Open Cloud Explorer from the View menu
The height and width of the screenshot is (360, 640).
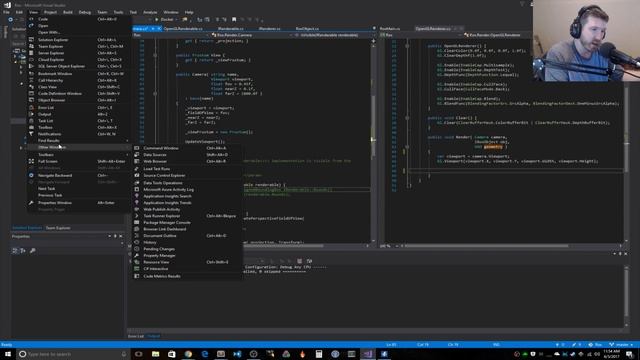pyautogui.click(x=78, y=59)
